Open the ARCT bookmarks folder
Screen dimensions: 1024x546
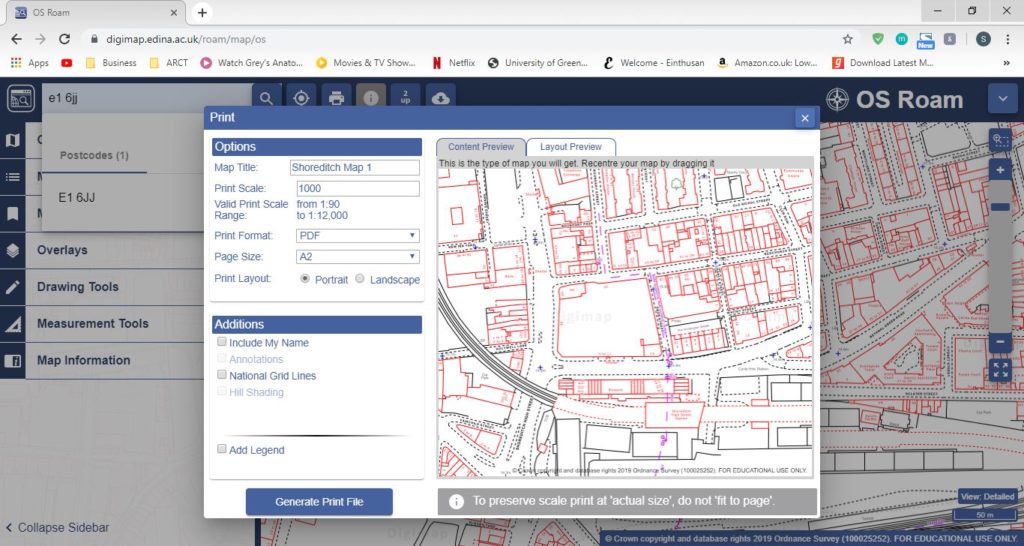tap(168, 63)
